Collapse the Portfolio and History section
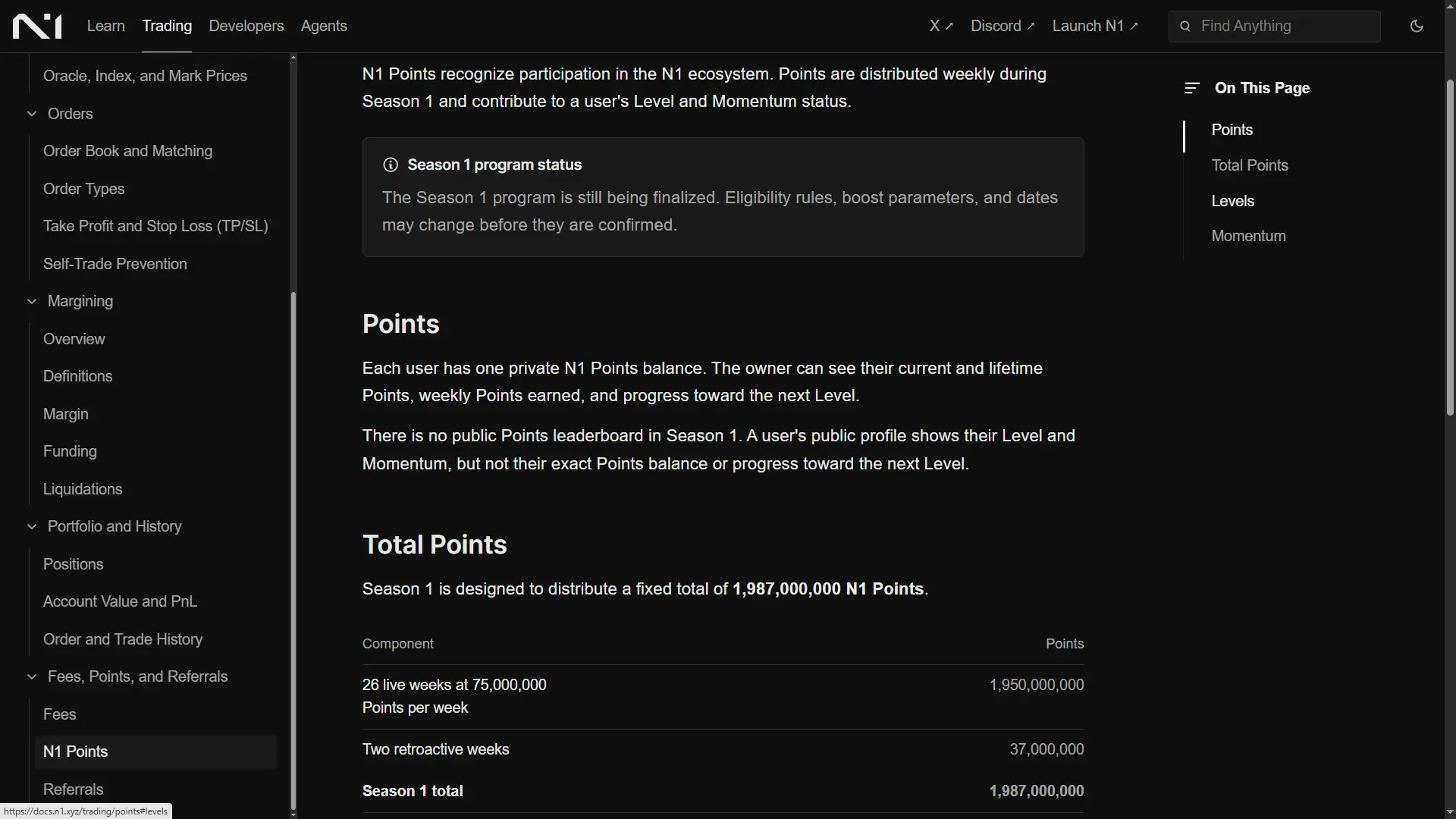The width and height of the screenshot is (1456, 819). click(32, 526)
